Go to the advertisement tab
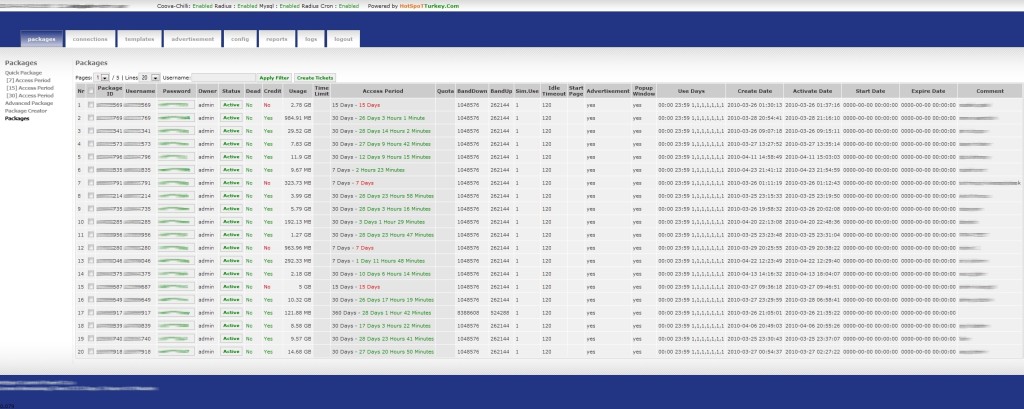 (193, 39)
